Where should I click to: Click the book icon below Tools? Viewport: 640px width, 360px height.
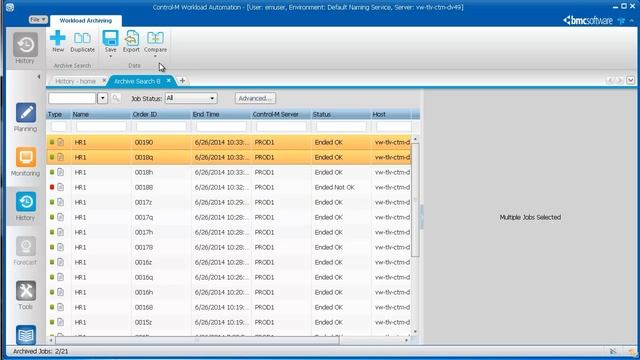tap(26, 335)
